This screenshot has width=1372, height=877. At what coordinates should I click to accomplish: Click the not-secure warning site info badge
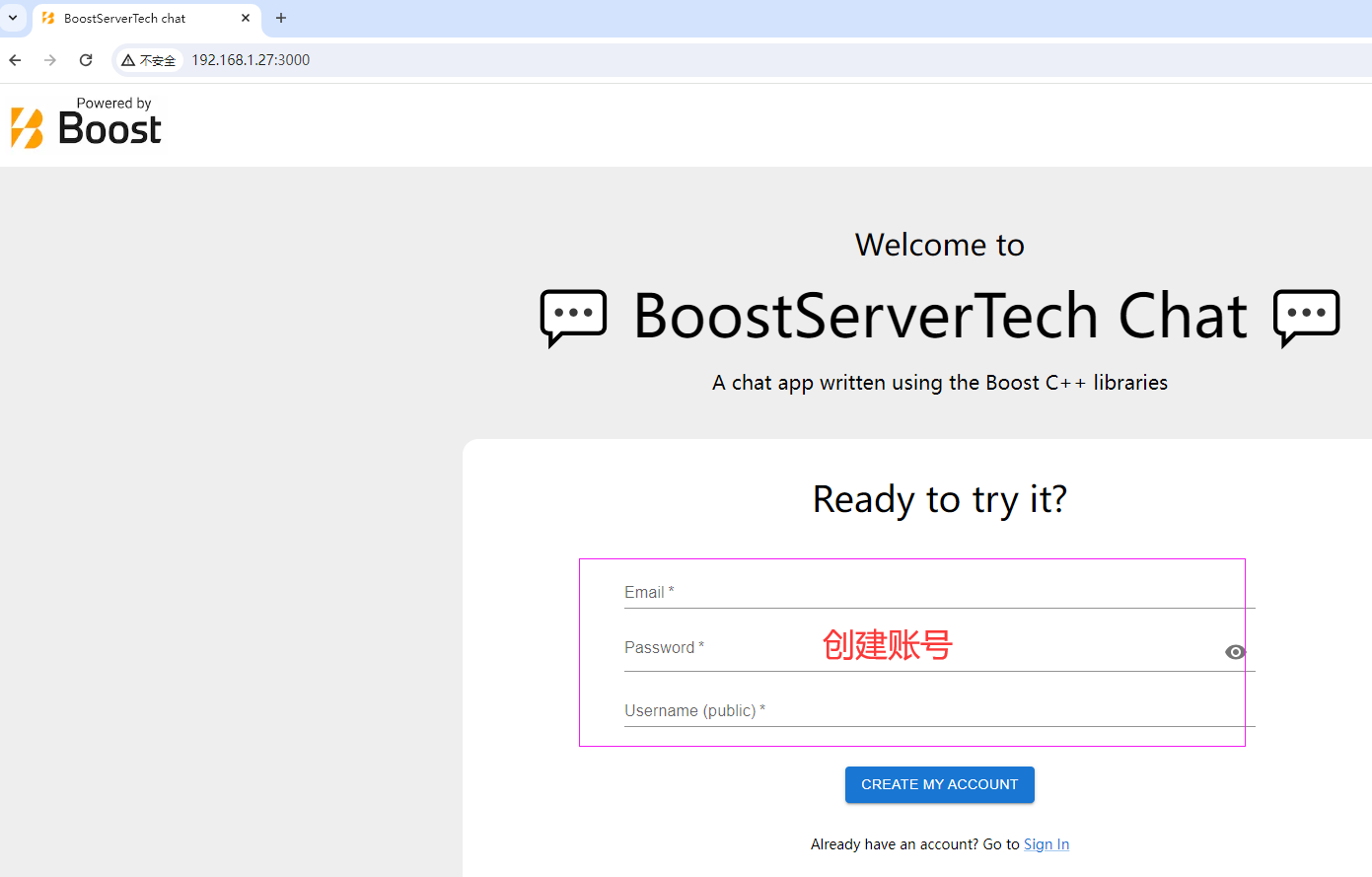click(x=148, y=60)
